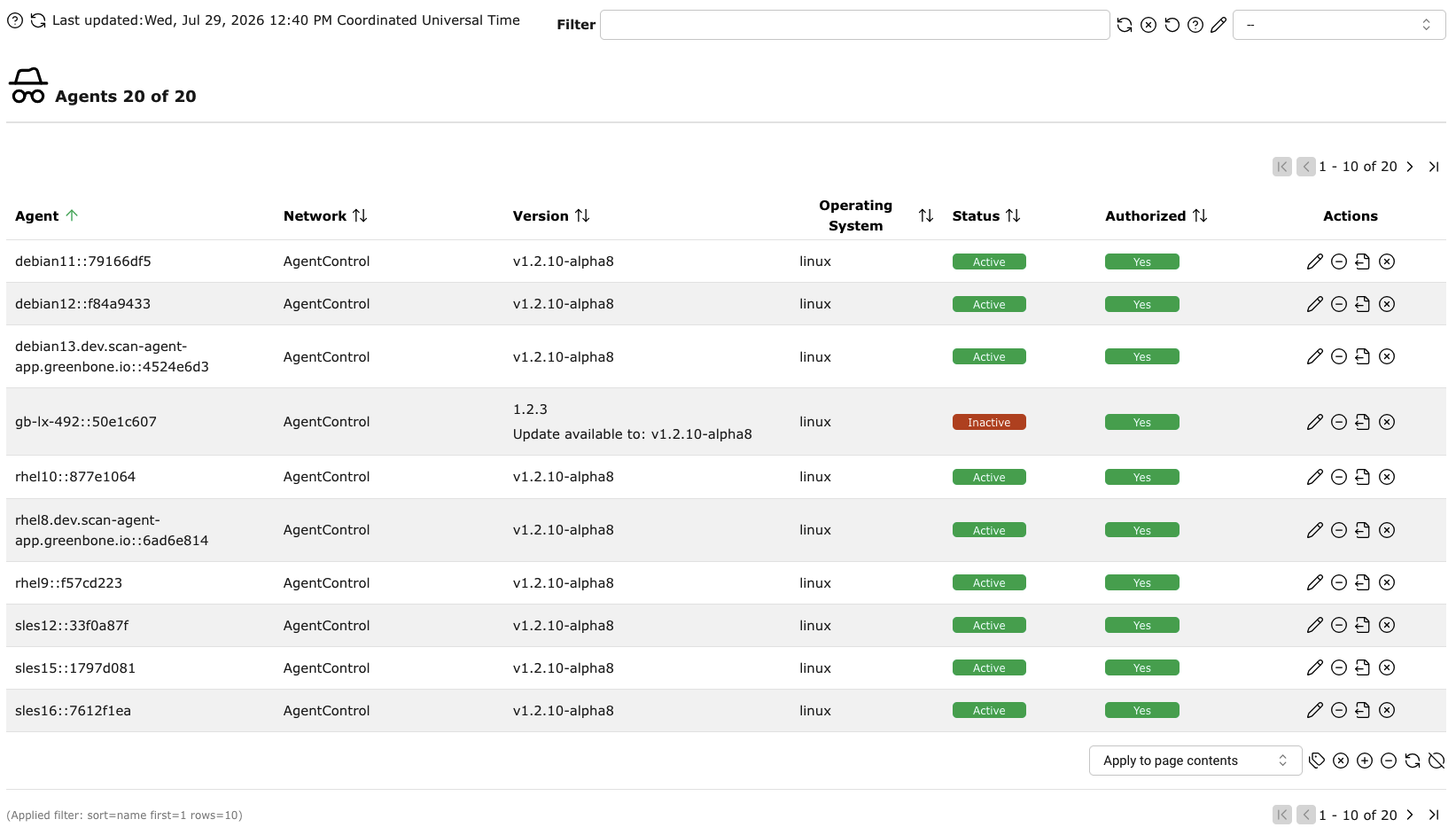The width and height of the screenshot is (1456, 835).
Task: Click the tag icon in bulk actions
Action: (x=1317, y=761)
